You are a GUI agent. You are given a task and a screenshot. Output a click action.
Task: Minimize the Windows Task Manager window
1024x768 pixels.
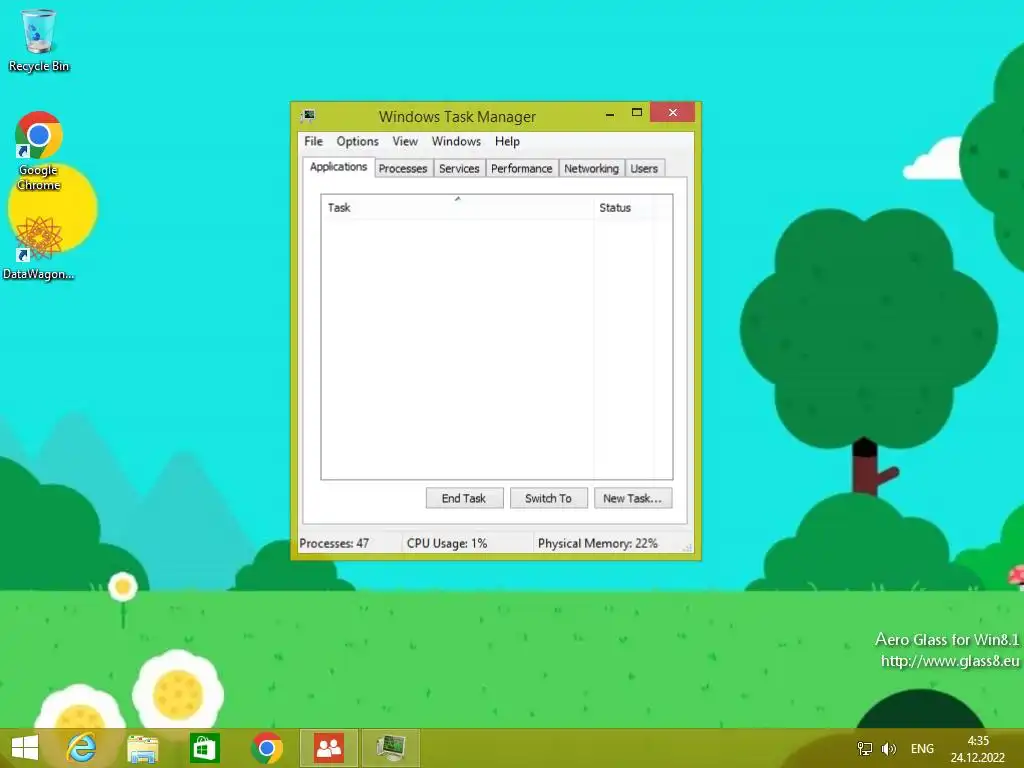610,114
